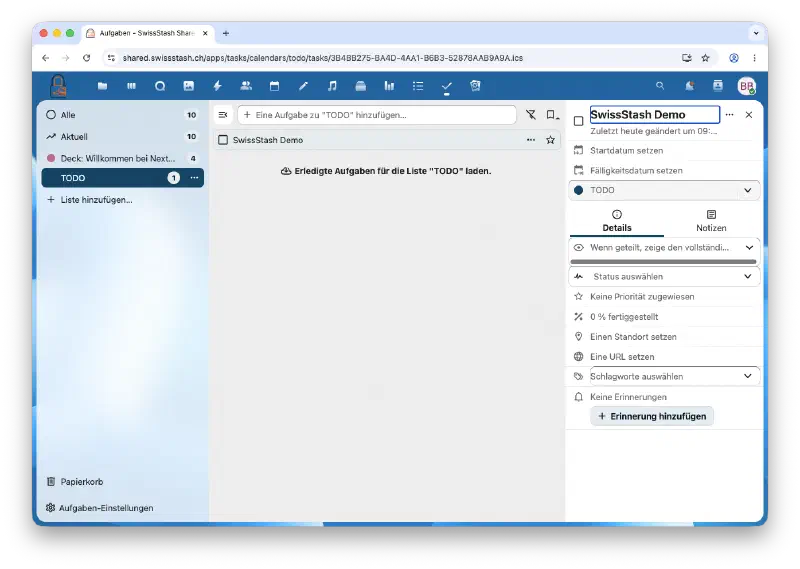This screenshot has width=800, height=569.
Task: Click 0 % fertiggestellt
Action: (x=664, y=317)
